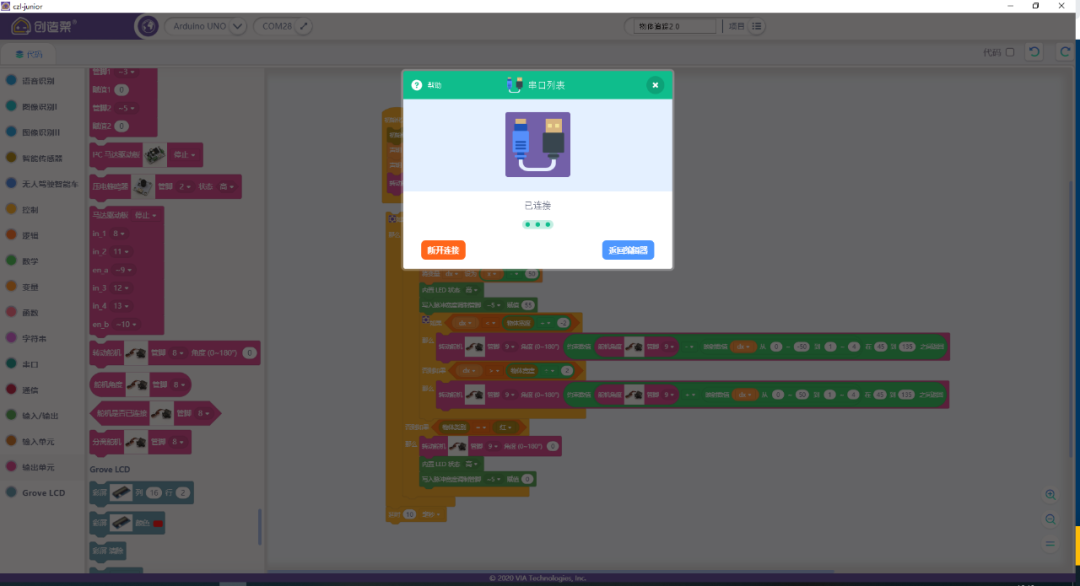
Task: Open the PC马达驱动板 停止 dropdown
Action: tap(187, 155)
